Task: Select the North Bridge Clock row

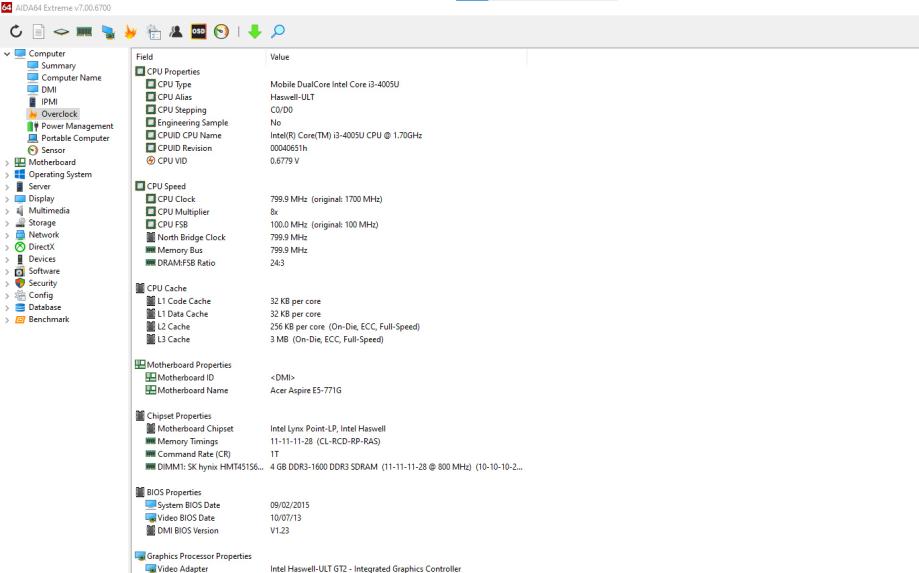Action: [331, 237]
